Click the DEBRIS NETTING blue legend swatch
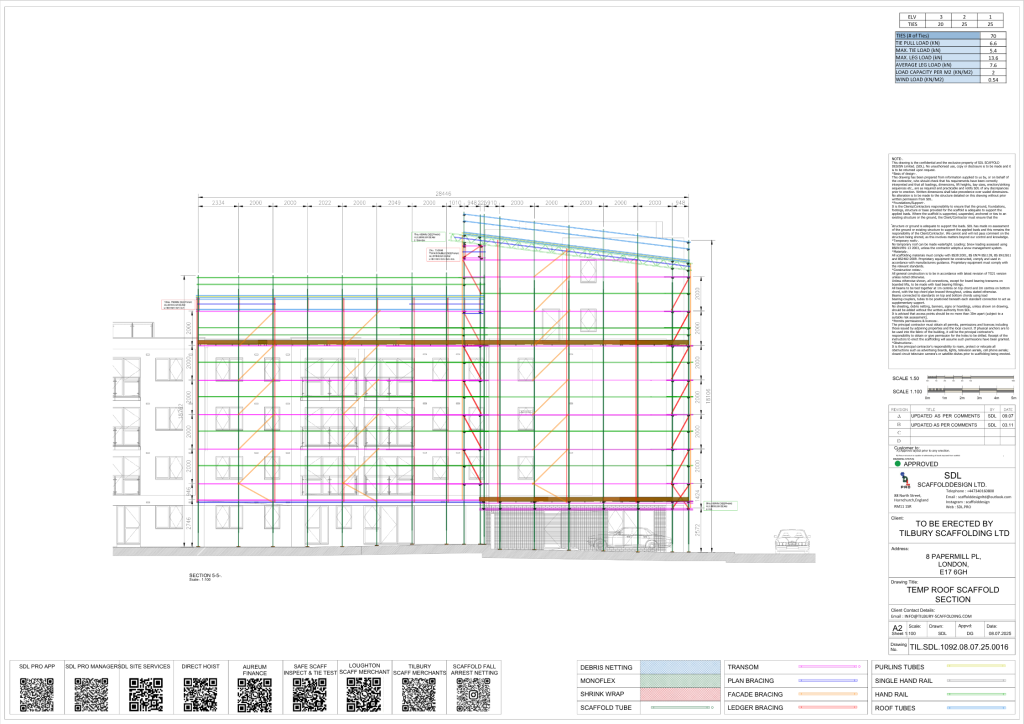This screenshot has width=1024, height=724. point(679,667)
